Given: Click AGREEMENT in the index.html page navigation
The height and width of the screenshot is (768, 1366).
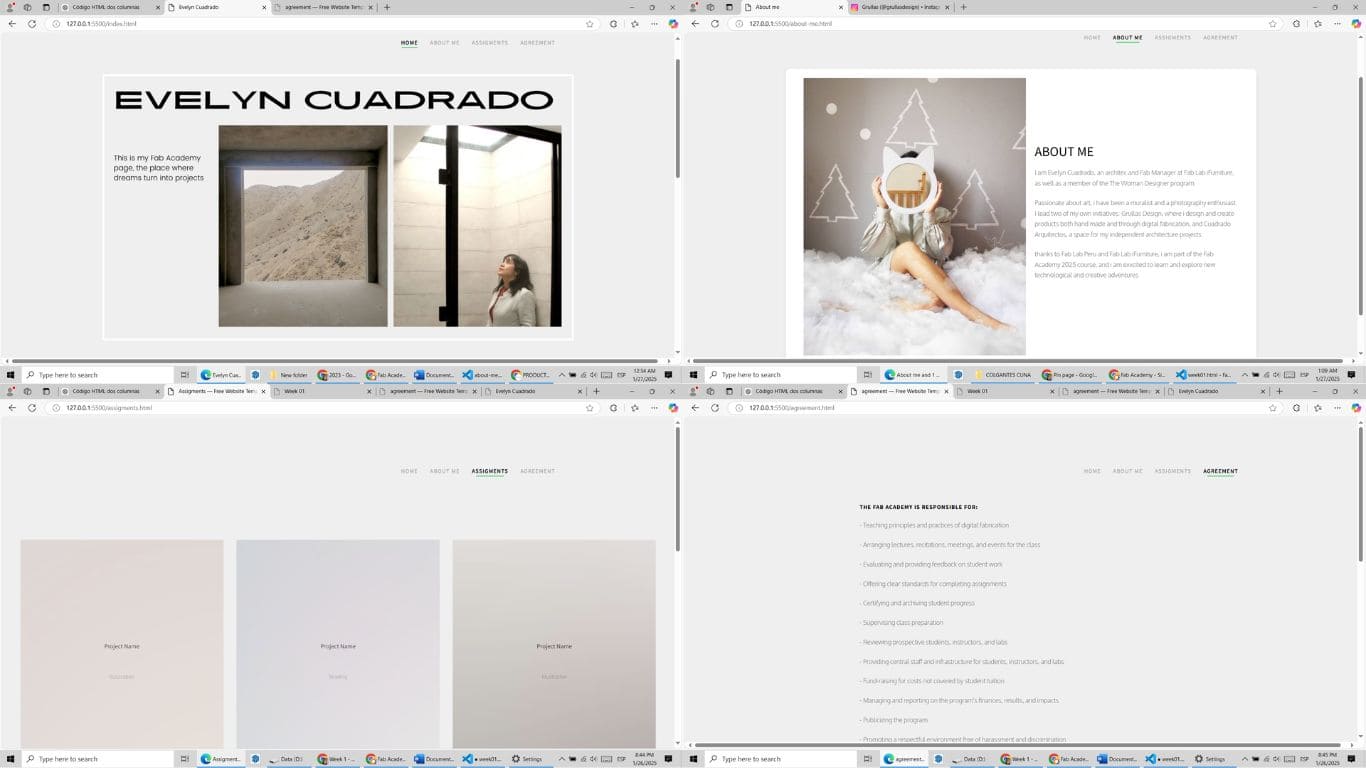Looking at the screenshot, I should tap(537, 43).
